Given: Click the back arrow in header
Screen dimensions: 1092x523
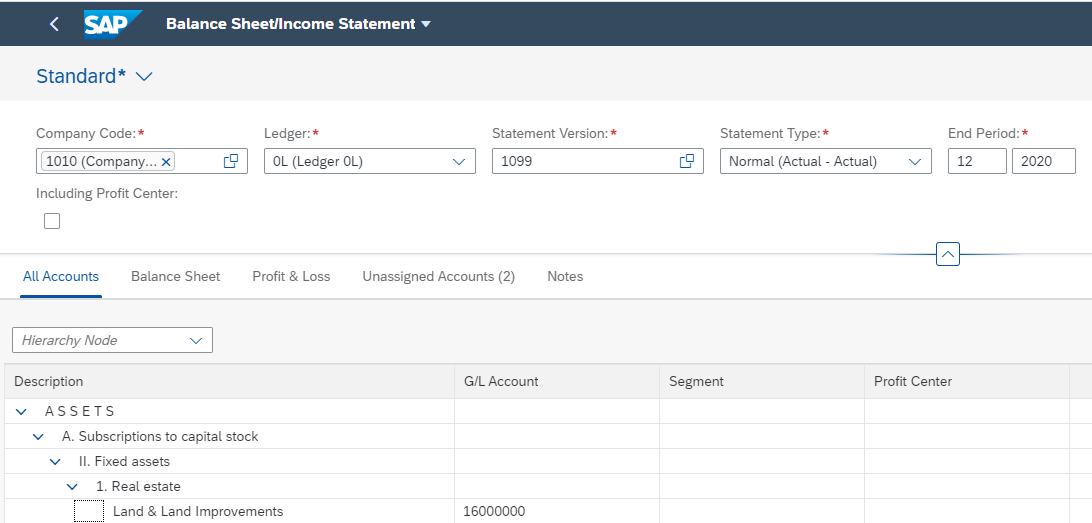Looking at the screenshot, I should click(x=54, y=24).
